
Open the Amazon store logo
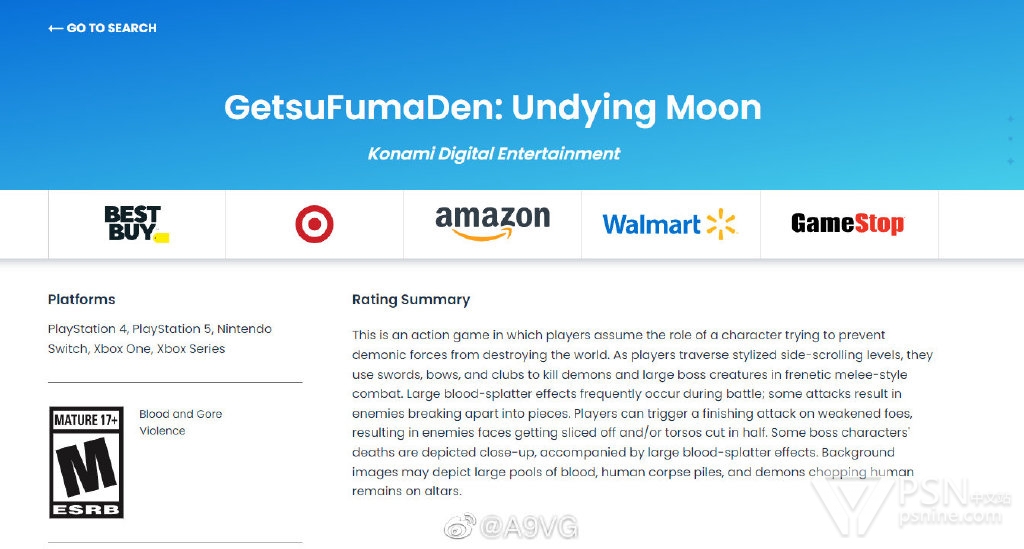point(492,223)
